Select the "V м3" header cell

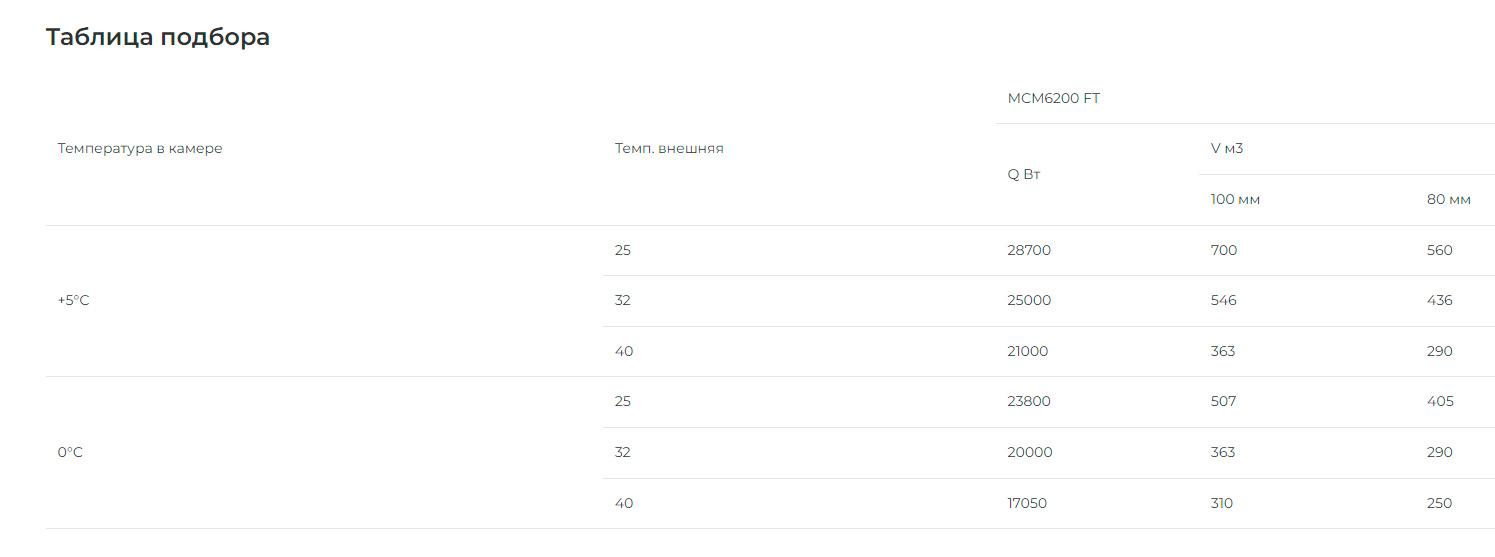pyautogui.click(x=1227, y=149)
